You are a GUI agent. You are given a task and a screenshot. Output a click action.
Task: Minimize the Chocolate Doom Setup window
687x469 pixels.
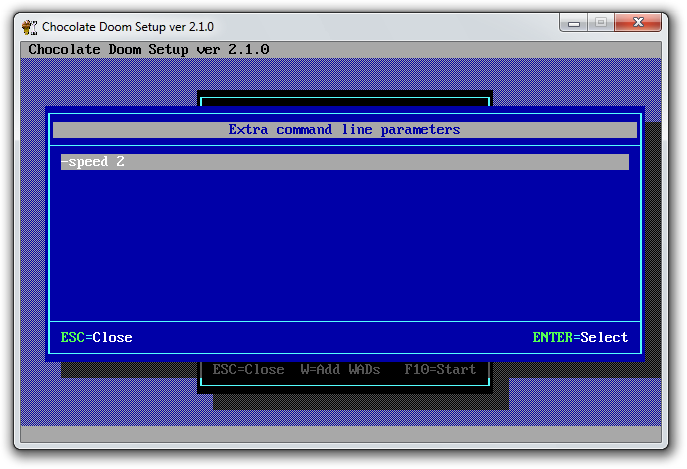tap(570, 24)
